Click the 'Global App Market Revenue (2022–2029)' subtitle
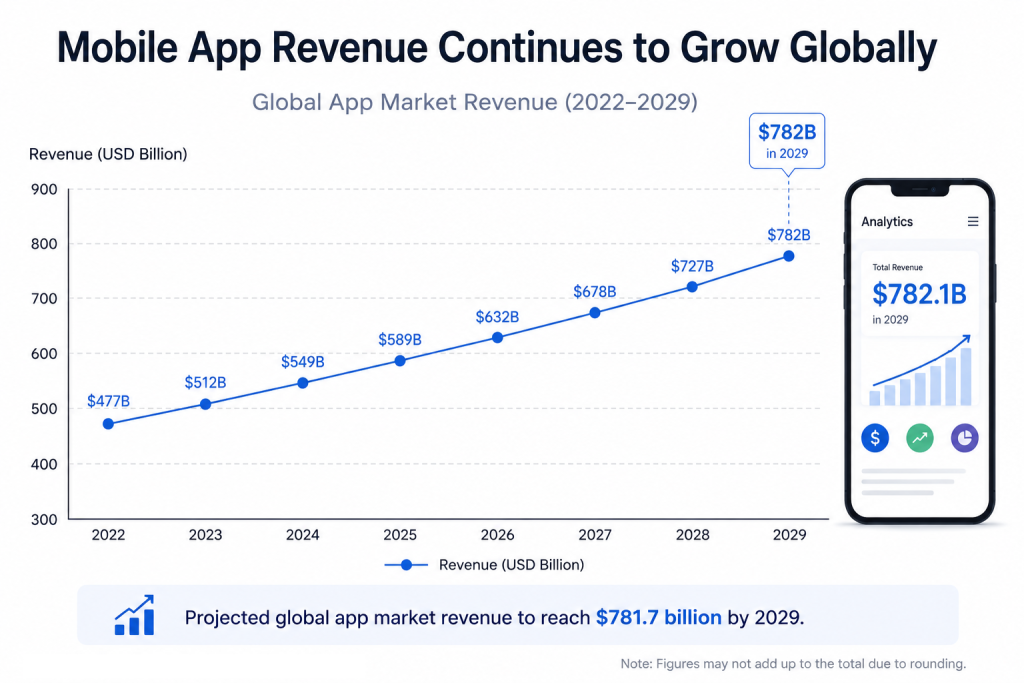 click(x=475, y=103)
